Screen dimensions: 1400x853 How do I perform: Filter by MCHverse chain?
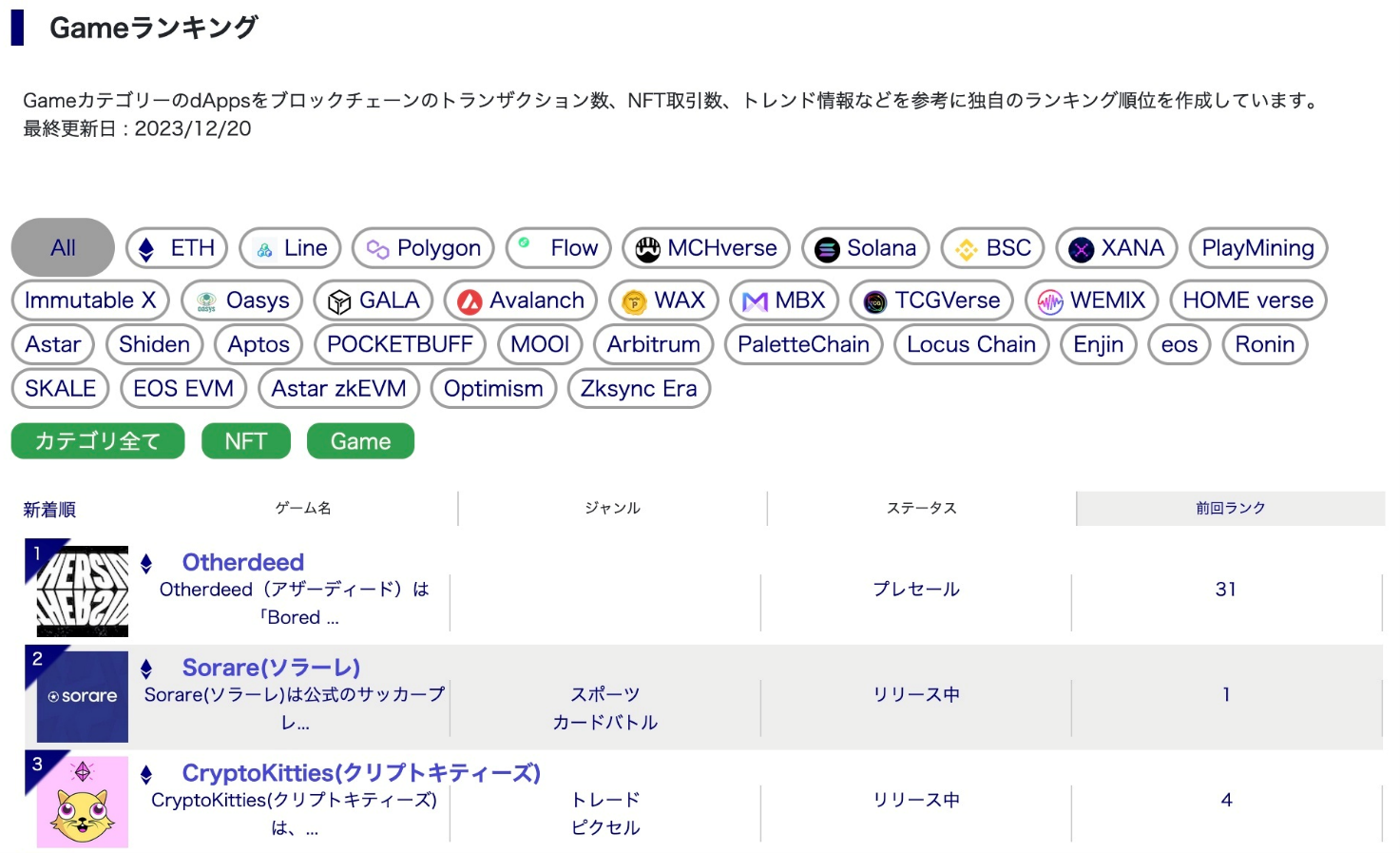tap(706, 248)
